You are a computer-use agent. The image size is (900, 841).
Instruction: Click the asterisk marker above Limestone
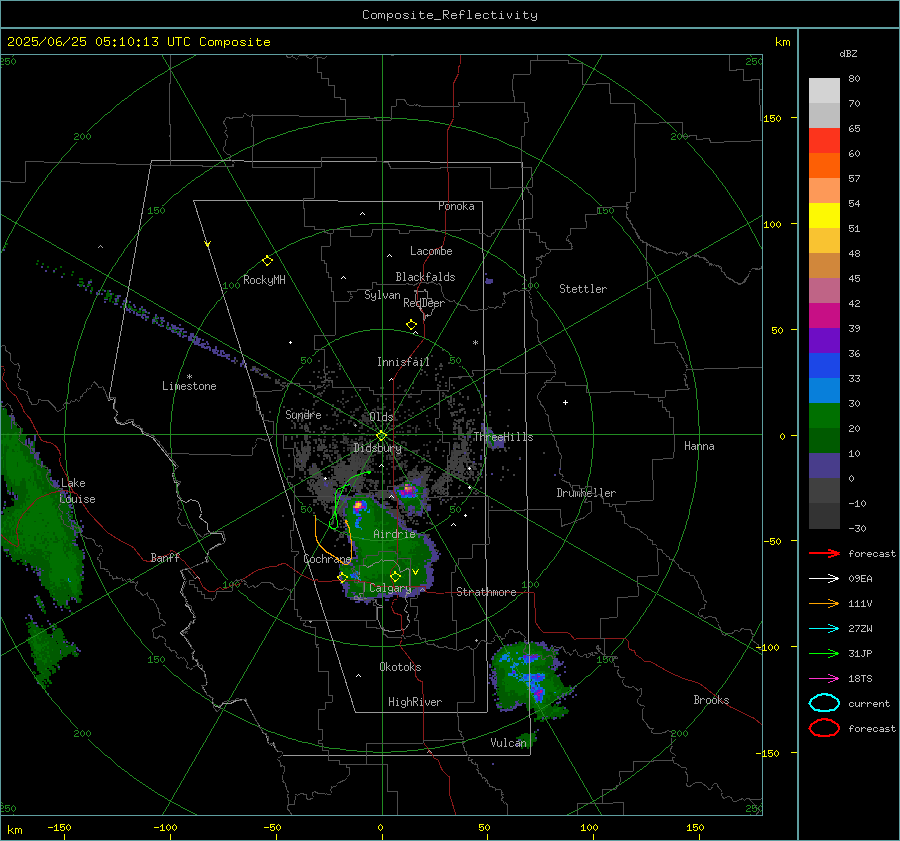click(189, 377)
